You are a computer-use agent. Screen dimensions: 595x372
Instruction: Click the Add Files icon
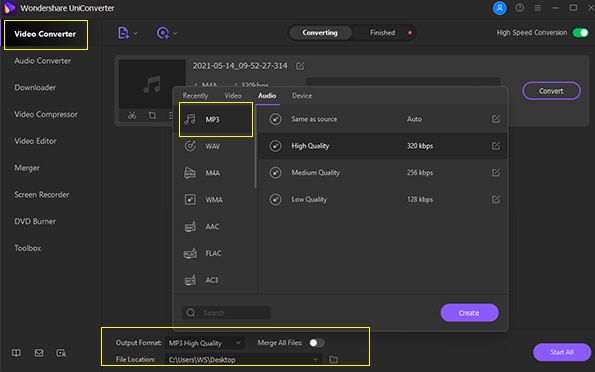coord(123,33)
